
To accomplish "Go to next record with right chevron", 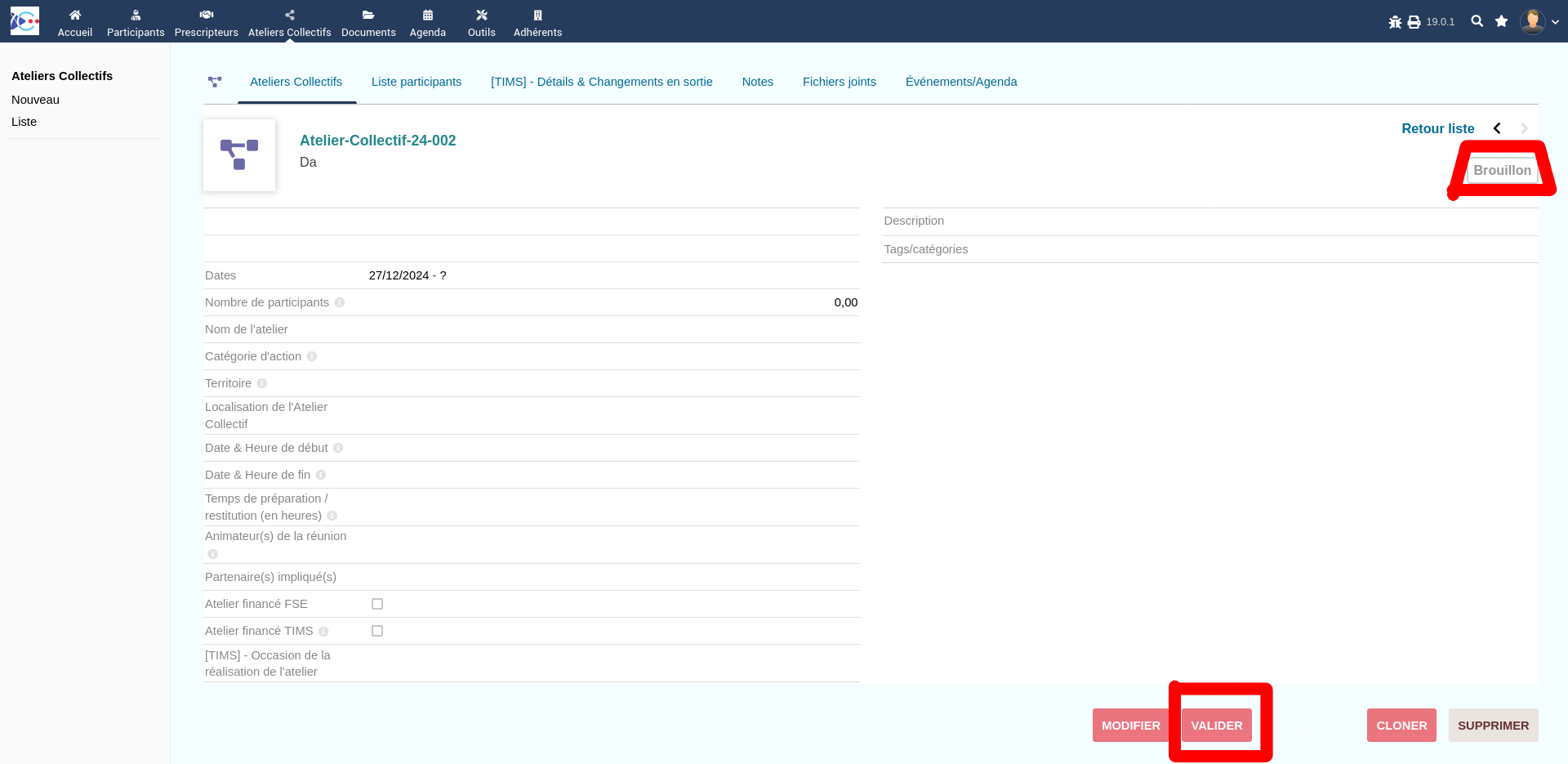I will [x=1524, y=128].
